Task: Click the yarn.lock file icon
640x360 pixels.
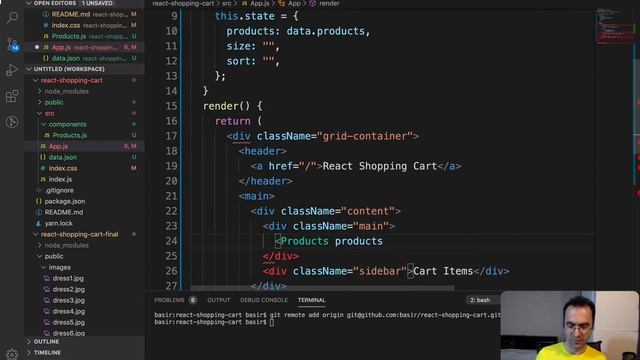Action: click(38, 223)
